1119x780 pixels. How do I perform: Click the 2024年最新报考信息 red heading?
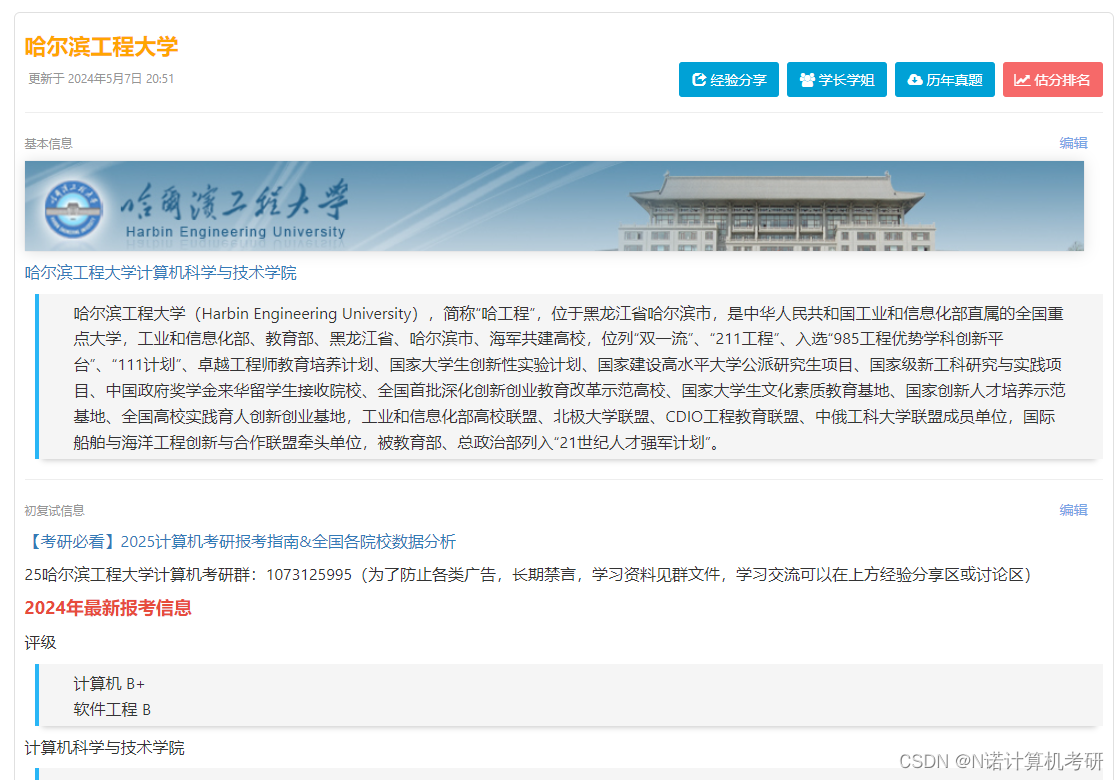[108, 608]
